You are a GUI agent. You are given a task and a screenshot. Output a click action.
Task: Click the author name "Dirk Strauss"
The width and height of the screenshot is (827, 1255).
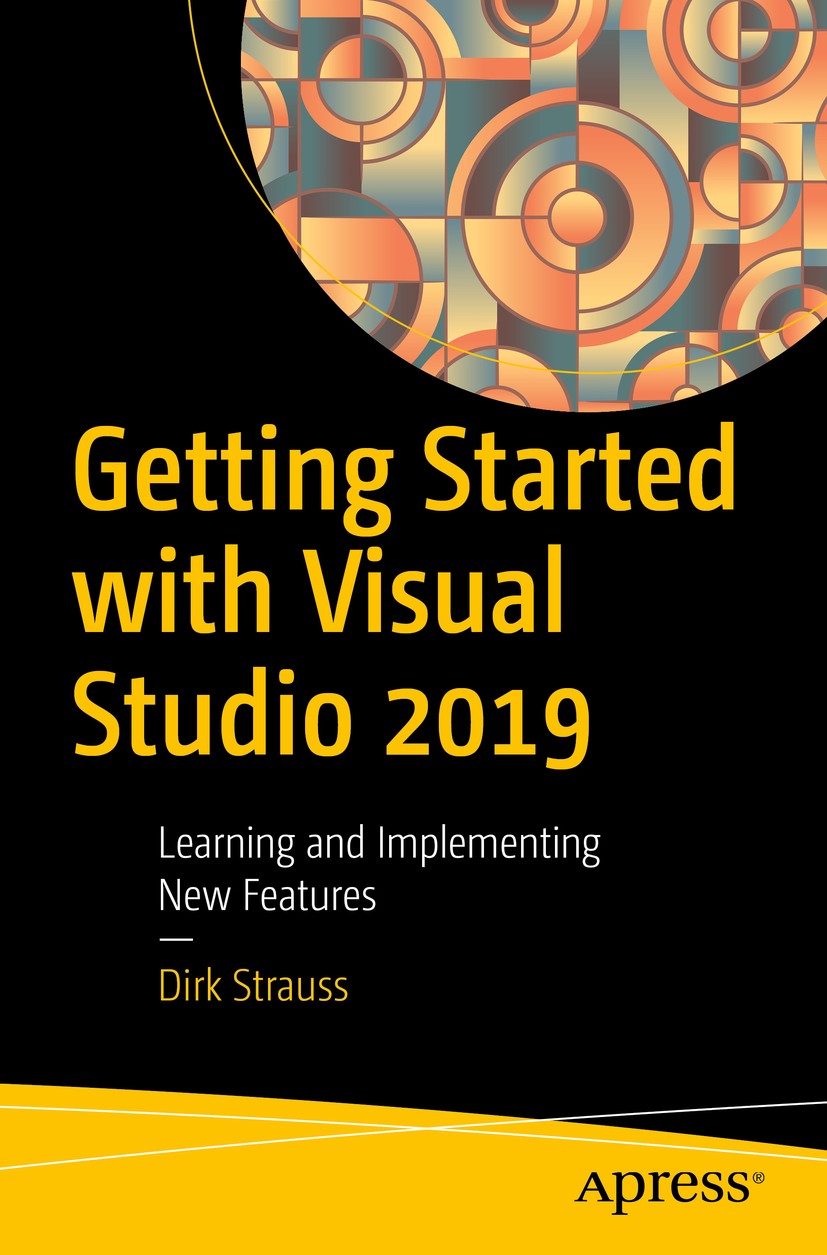coord(253,986)
